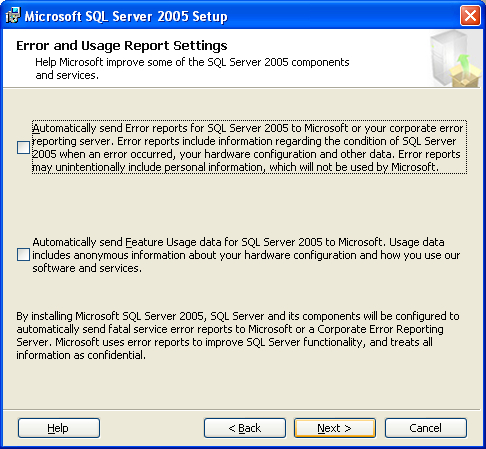Go to previous page with Back button
Image resolution: width=486 pixels, height=449 pixels.
click(245, 428)
